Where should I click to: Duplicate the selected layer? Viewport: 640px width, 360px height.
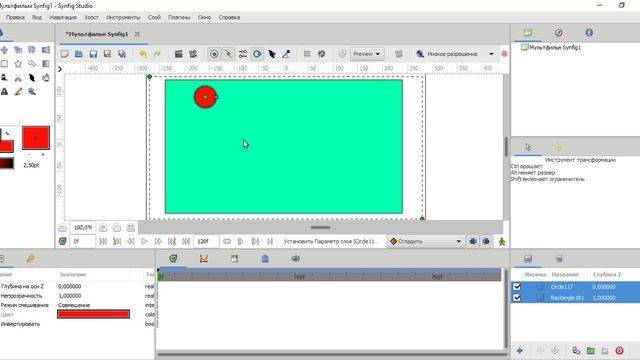[576, 351]
